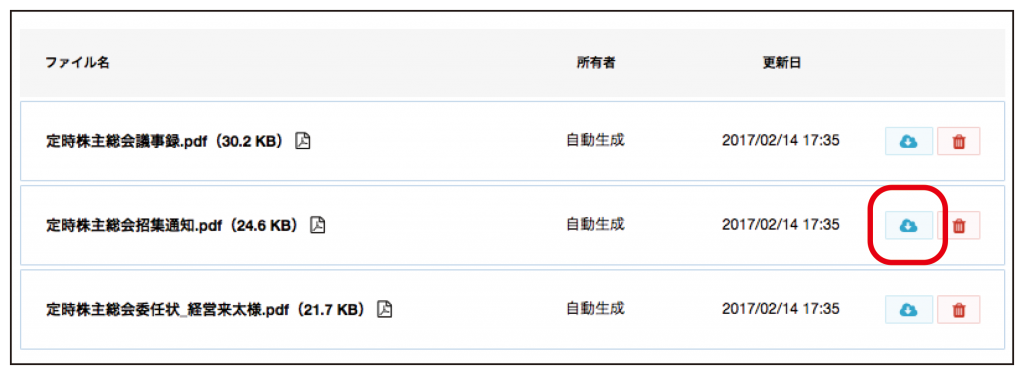The width and height of the screenshot is (1024, 375).
Task: Delete 定時株主総会委任状_経営来太様.pdf using trash icon
Action: pyautogui.click(x=959, y=309)
